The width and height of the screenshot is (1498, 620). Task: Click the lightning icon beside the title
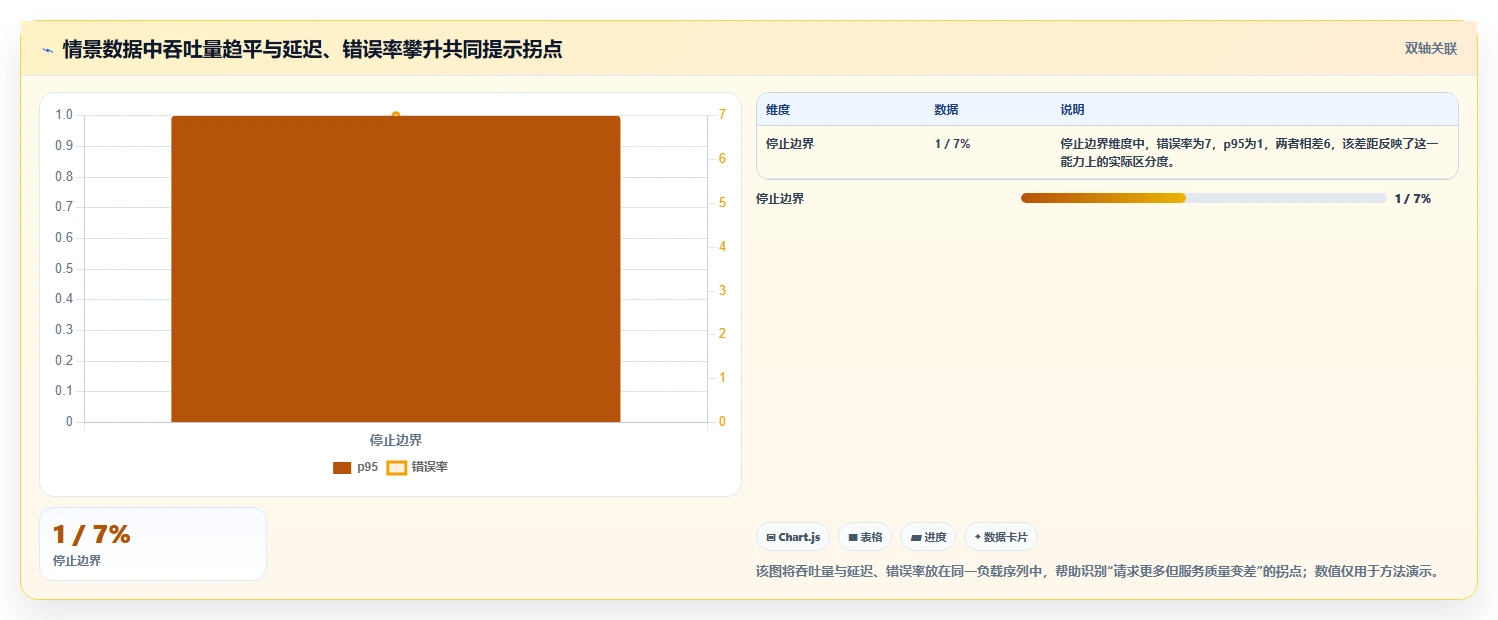coord(47,50)
